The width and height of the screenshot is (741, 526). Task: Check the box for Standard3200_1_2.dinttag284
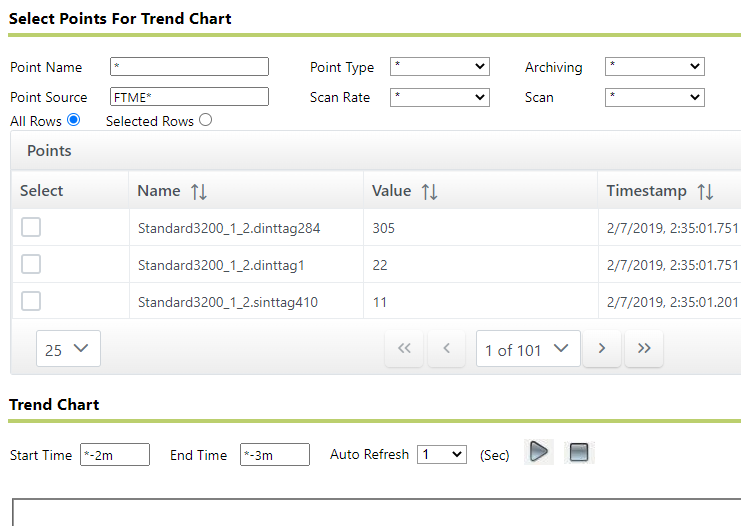point(31,227)
